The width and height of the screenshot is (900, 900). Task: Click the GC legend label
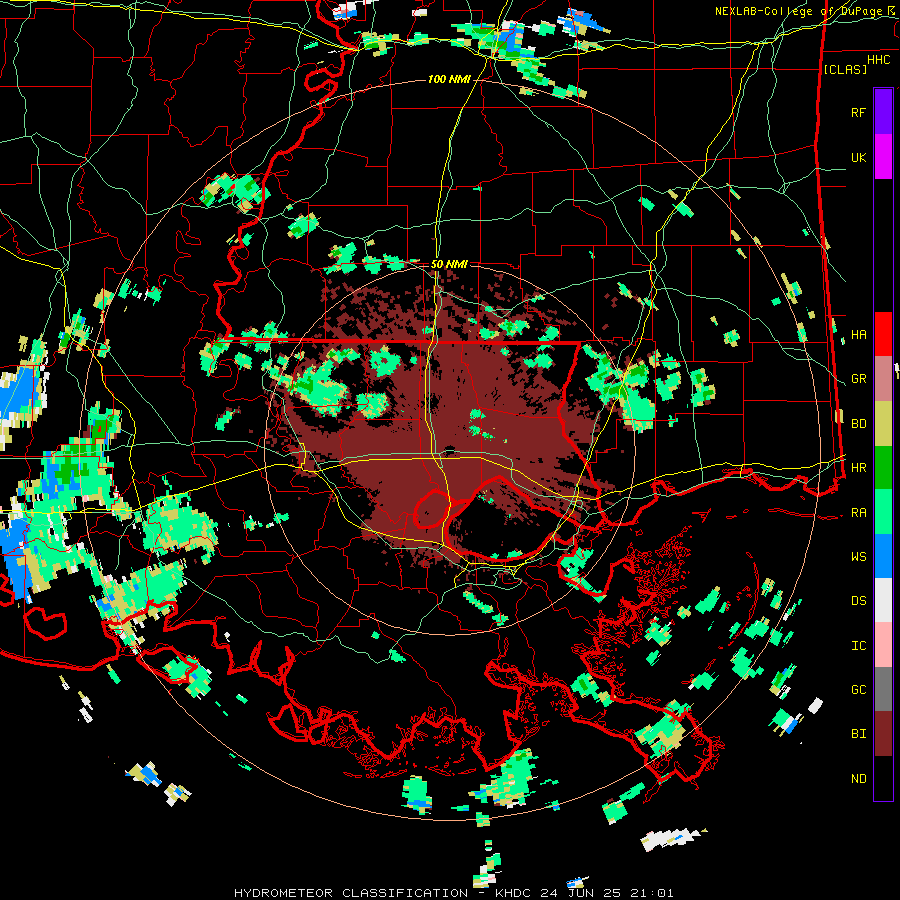click(x=858, y=690)
